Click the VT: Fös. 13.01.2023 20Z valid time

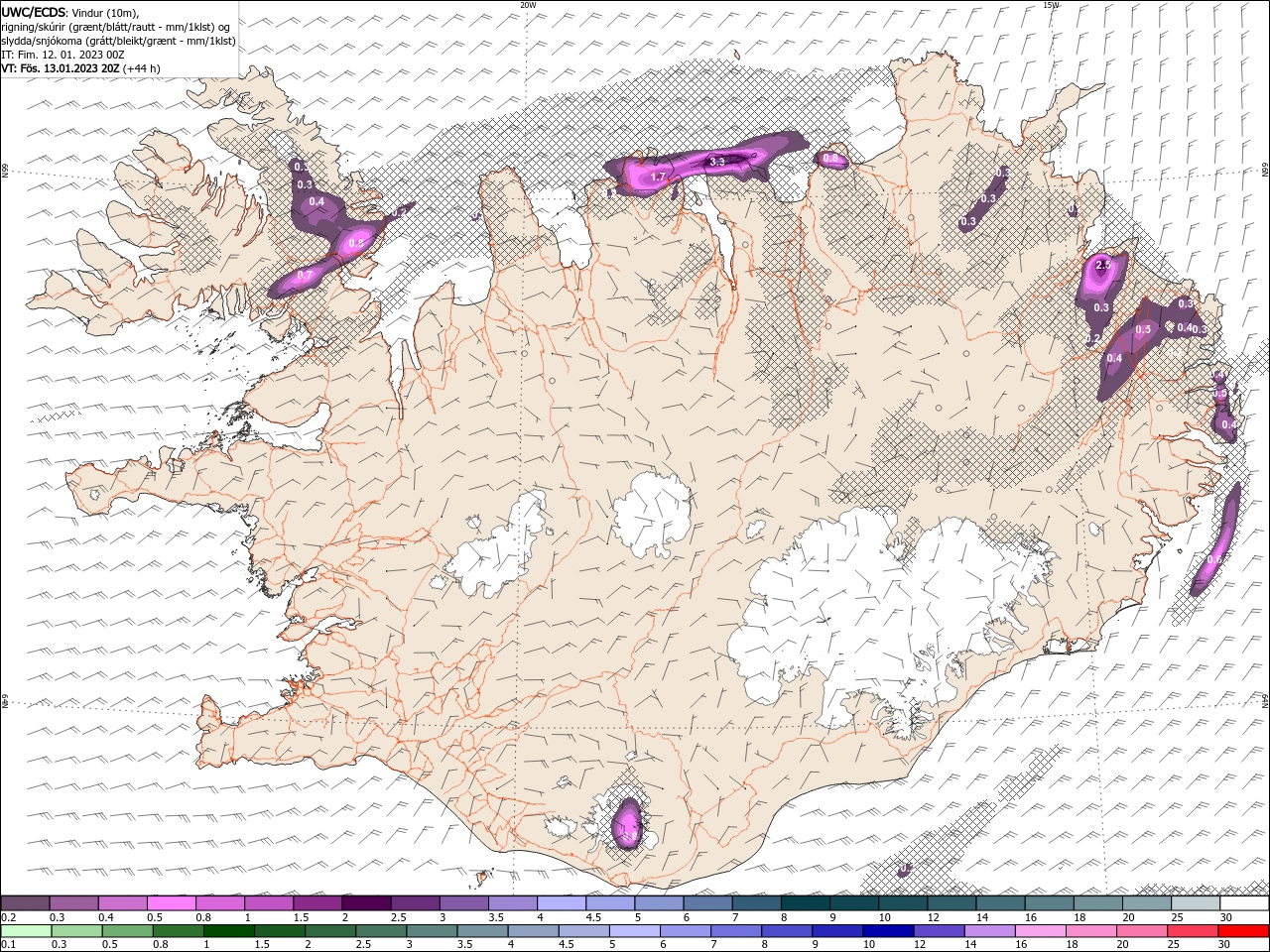point(61,68)
